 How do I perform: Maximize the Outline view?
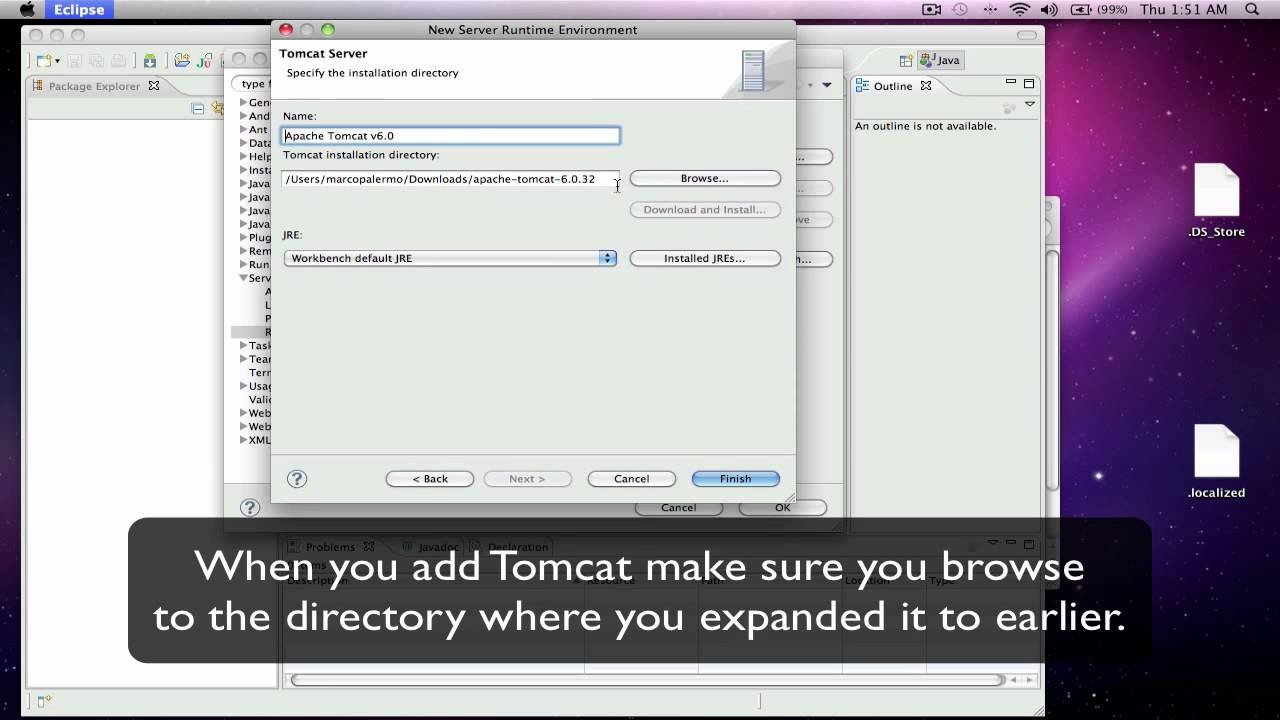(1028, 83)
